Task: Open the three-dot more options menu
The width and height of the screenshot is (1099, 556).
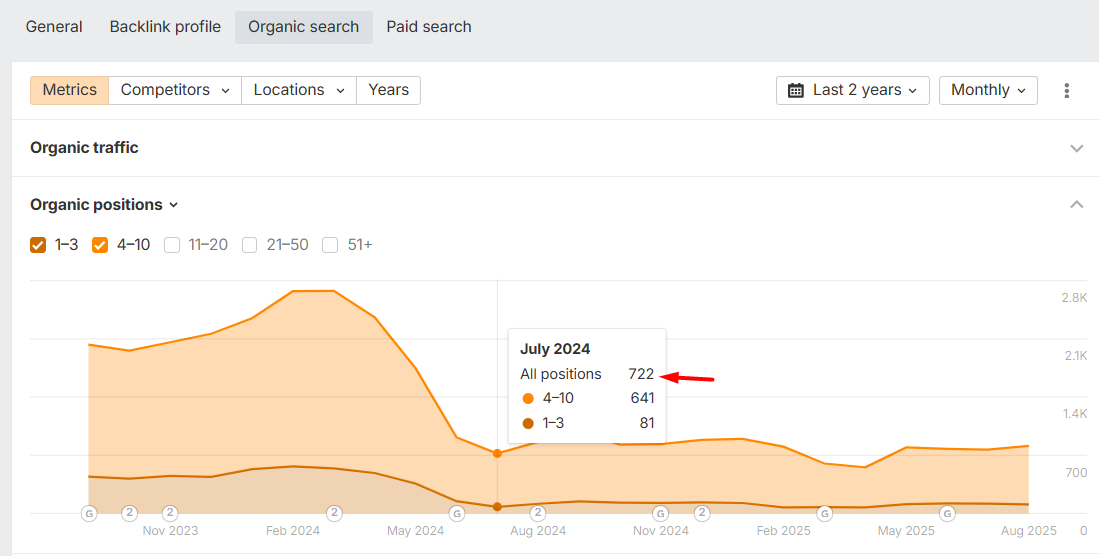Action: tap(1067, 91)
